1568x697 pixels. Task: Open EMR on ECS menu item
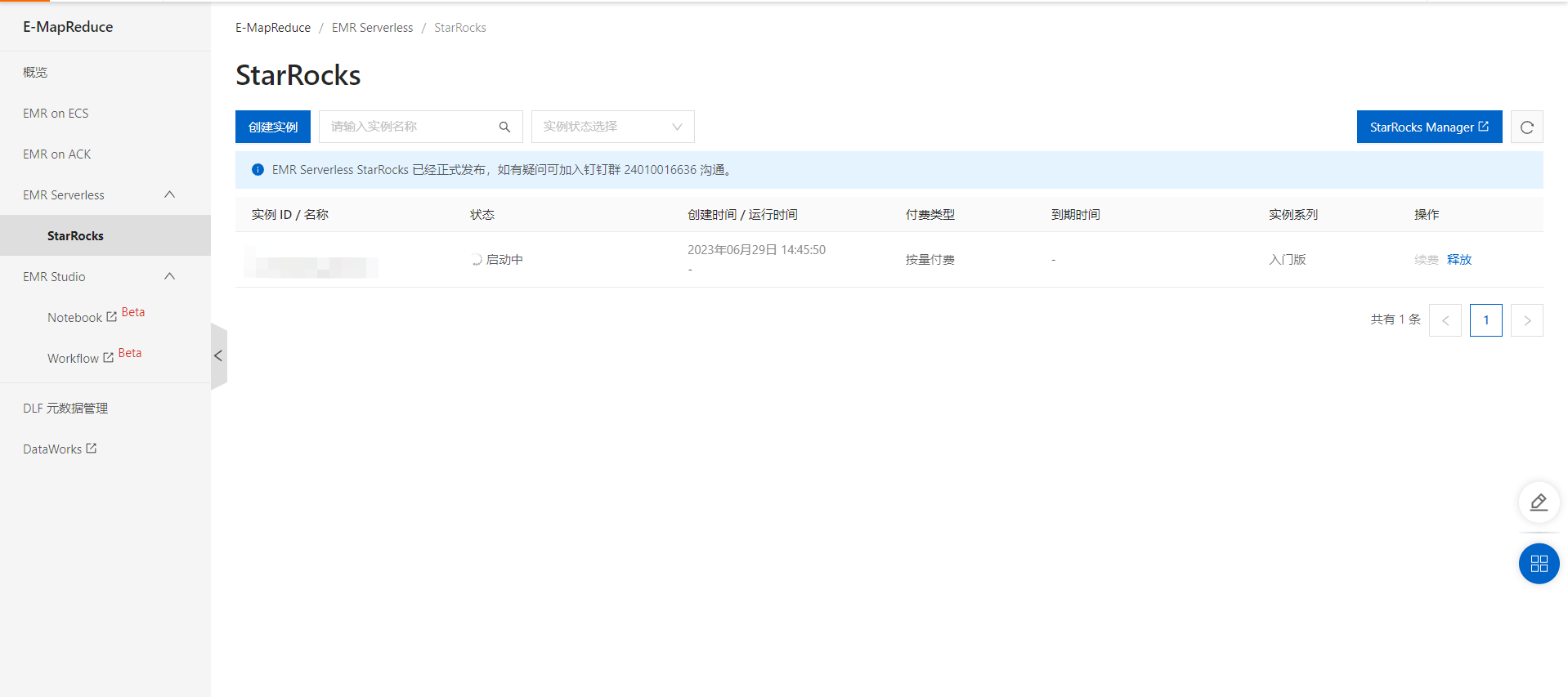click(56, 113)
